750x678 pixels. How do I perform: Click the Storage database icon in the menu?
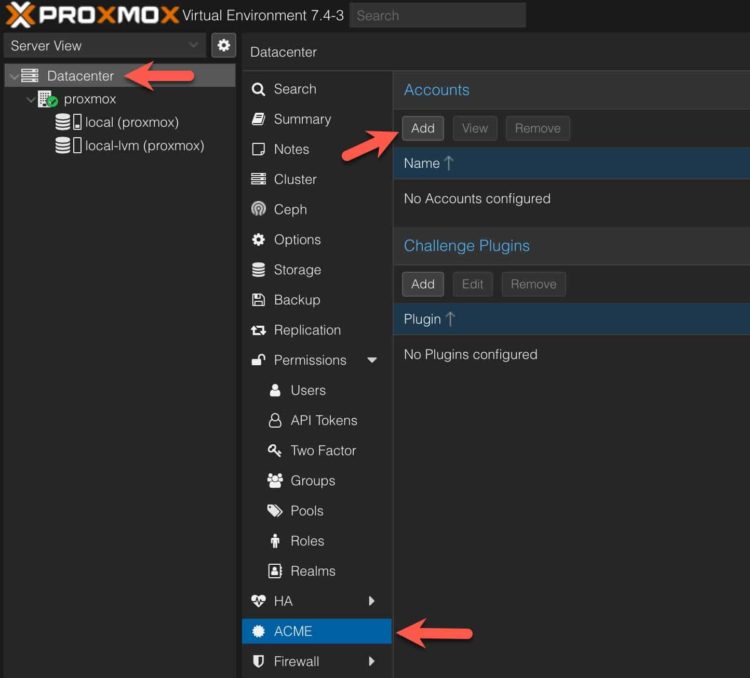pyautogui.click(x=258, y=270)
